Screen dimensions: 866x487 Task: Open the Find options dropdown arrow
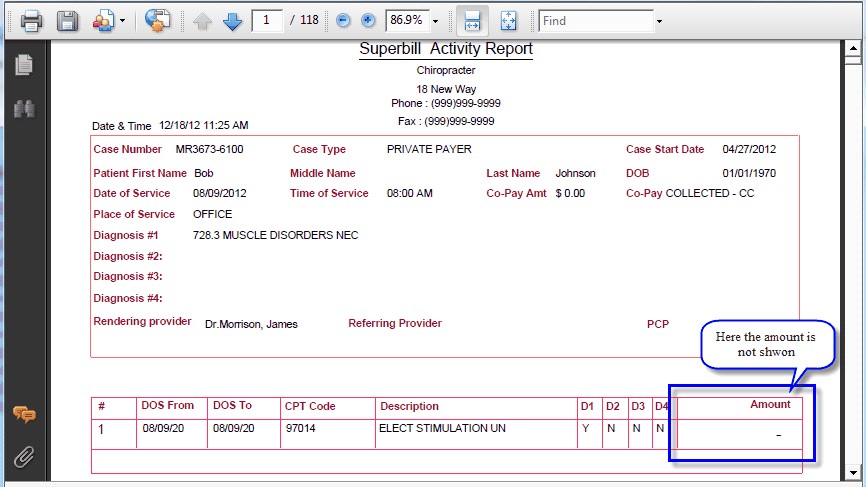coord(659,20)
